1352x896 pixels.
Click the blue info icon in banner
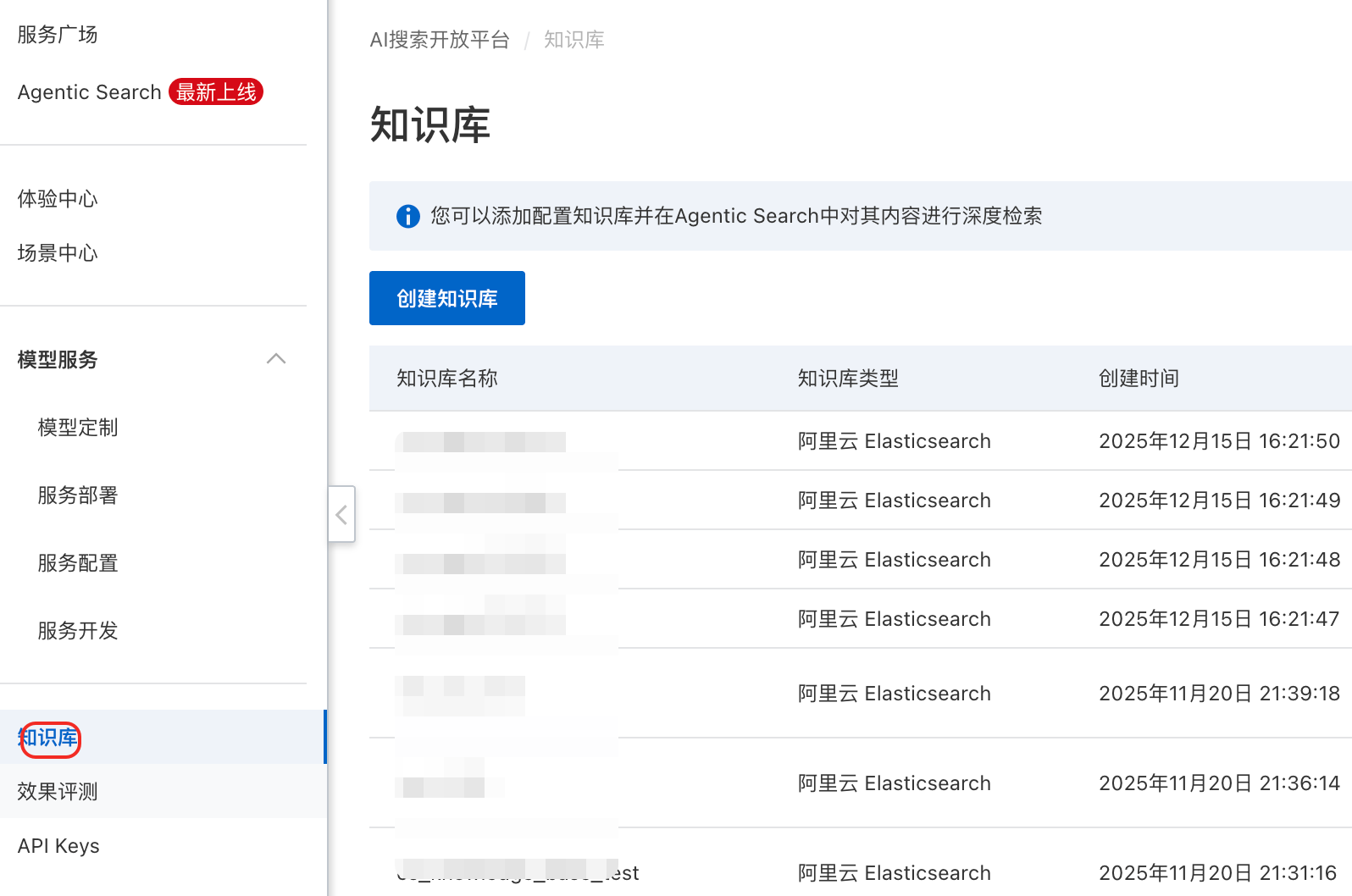tap(408, 217)
